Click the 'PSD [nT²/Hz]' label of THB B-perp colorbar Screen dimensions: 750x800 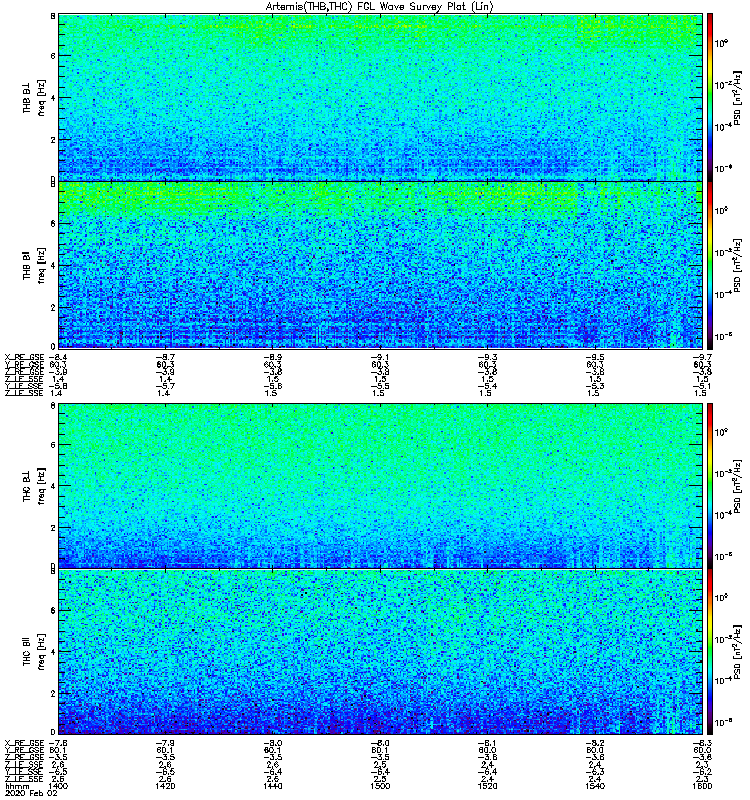click(x=737, y=97)
